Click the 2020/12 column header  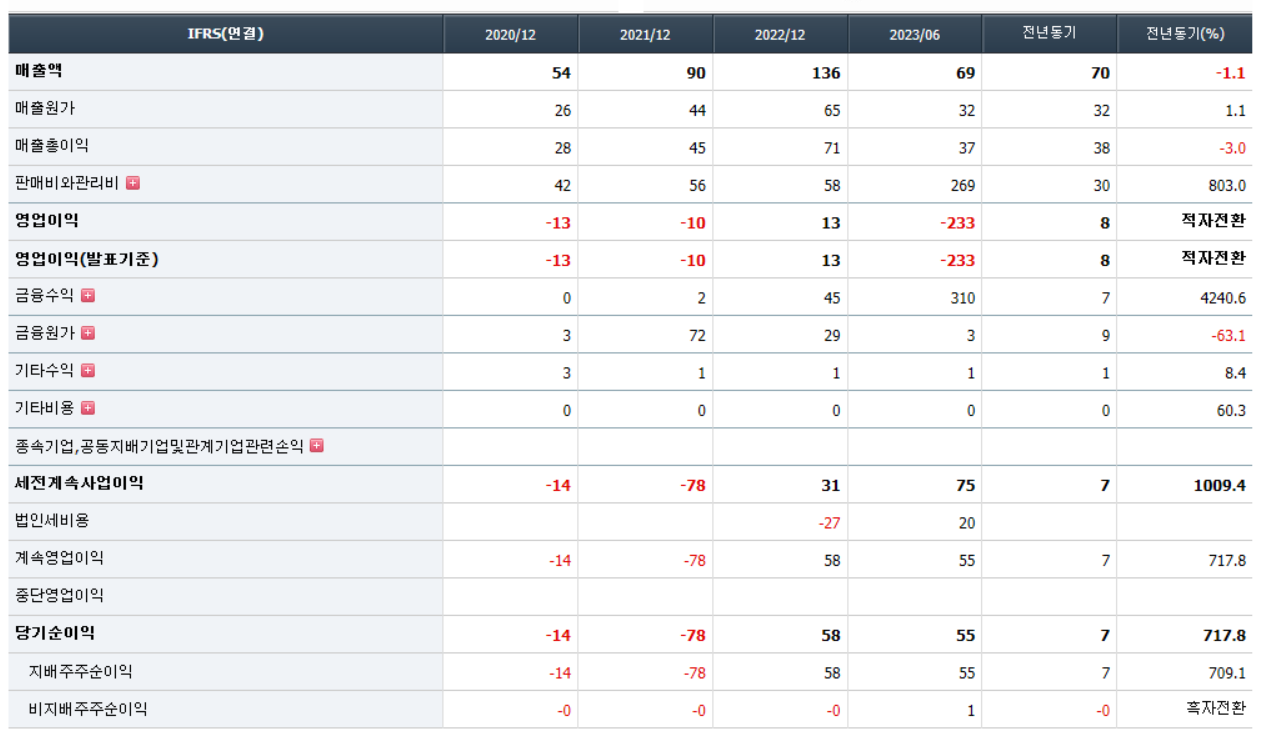pyautogui.click(x=511, y=34)
